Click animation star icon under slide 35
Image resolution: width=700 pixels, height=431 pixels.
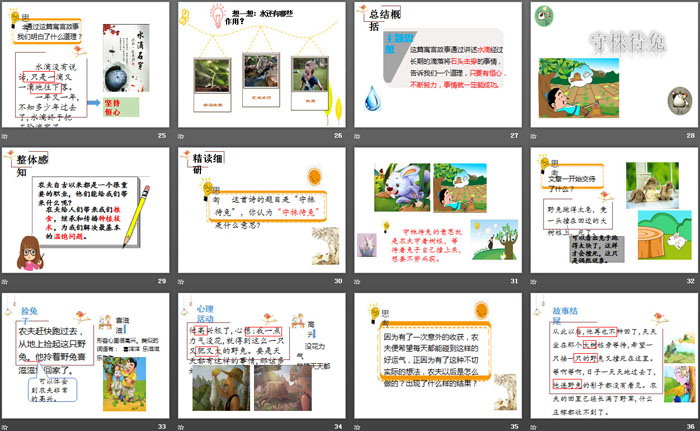(357, 427)
